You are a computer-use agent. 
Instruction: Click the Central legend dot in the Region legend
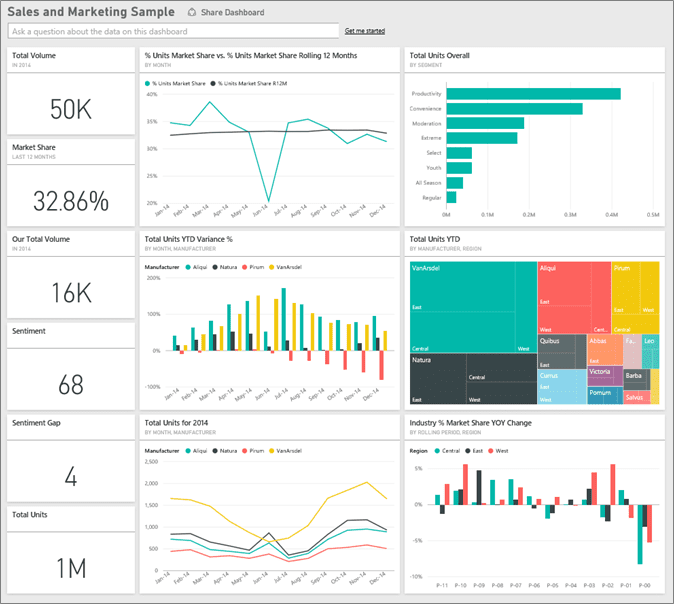coord(437,451)
